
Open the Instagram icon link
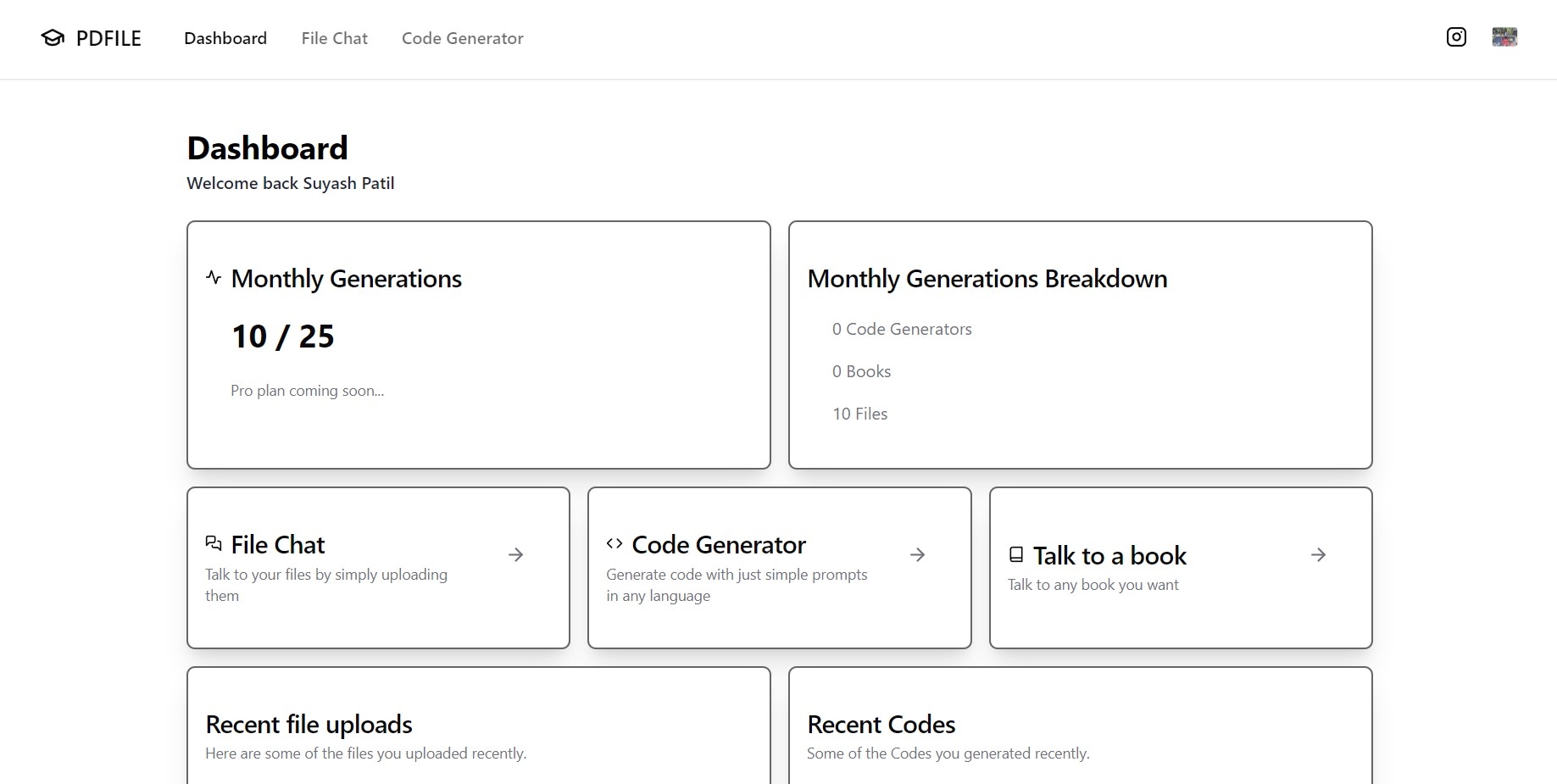(x=1456, y=37)
